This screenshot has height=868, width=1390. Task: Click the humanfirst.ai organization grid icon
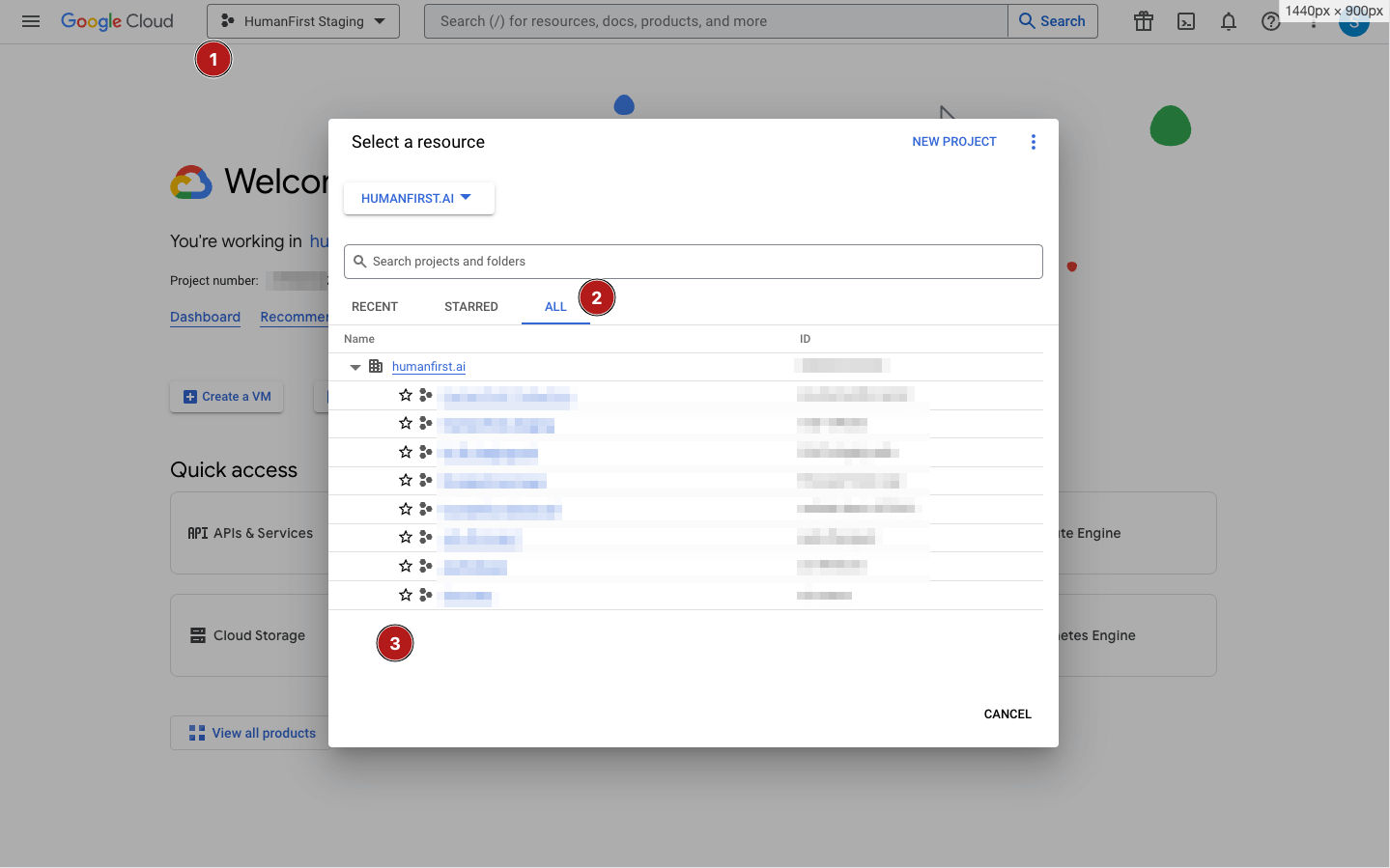click(x=376, y=367)
